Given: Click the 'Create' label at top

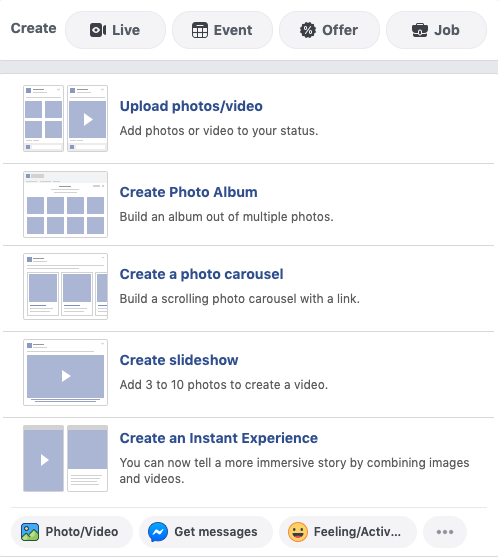Looking at the screenshot, I should (x=33, y=28).
